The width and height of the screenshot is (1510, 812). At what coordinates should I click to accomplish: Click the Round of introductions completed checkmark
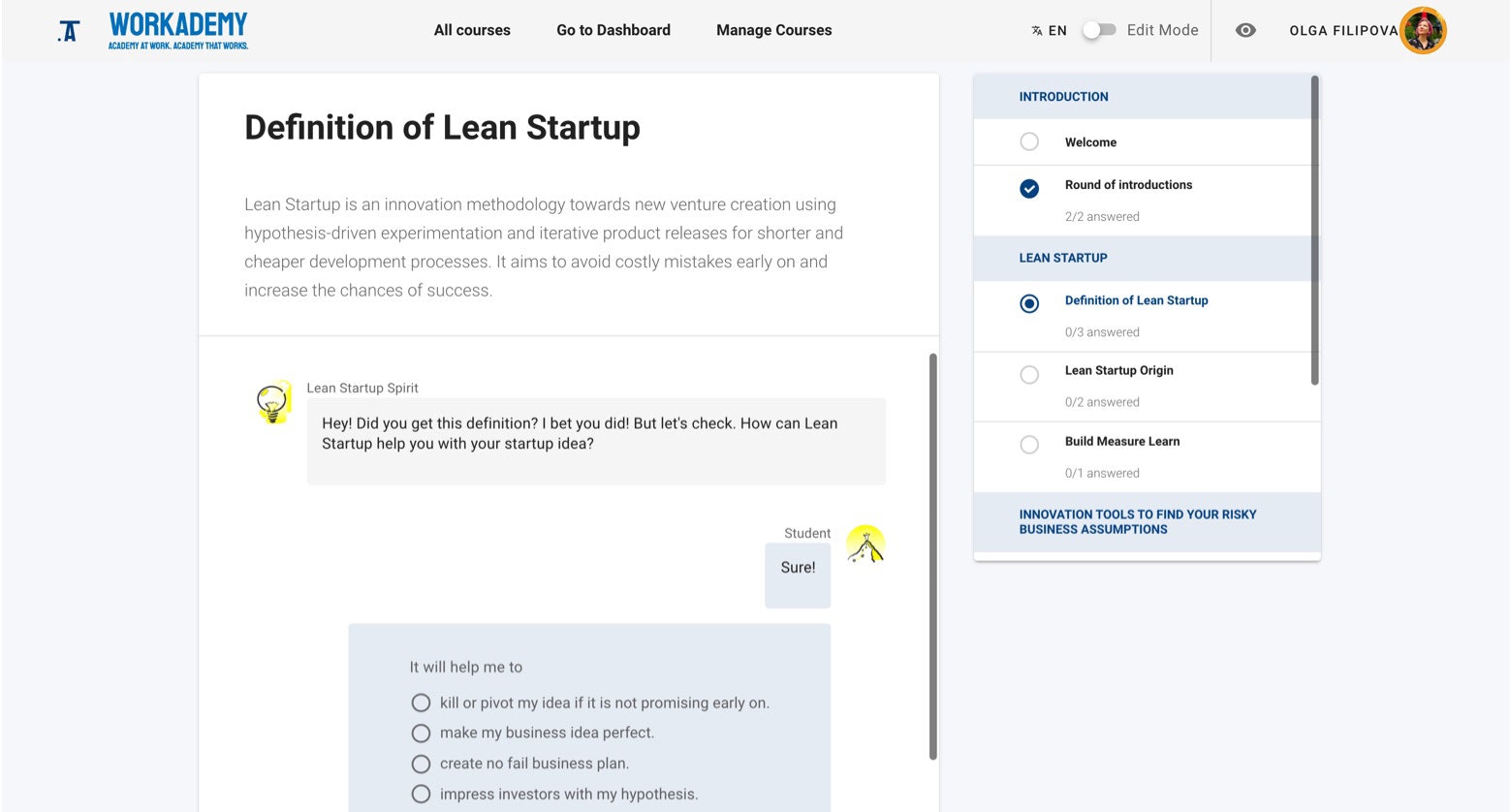click(x=1029, y=189)
